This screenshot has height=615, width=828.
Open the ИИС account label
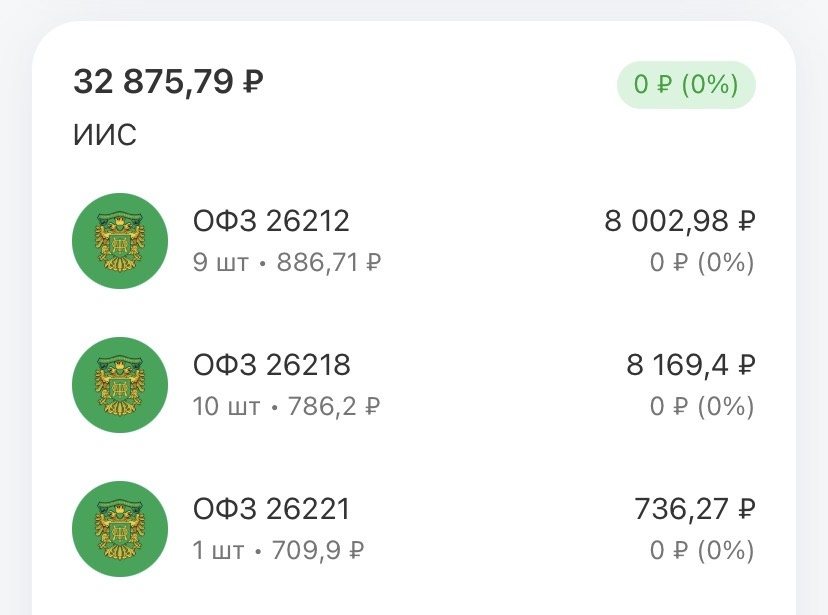(104, 135)
